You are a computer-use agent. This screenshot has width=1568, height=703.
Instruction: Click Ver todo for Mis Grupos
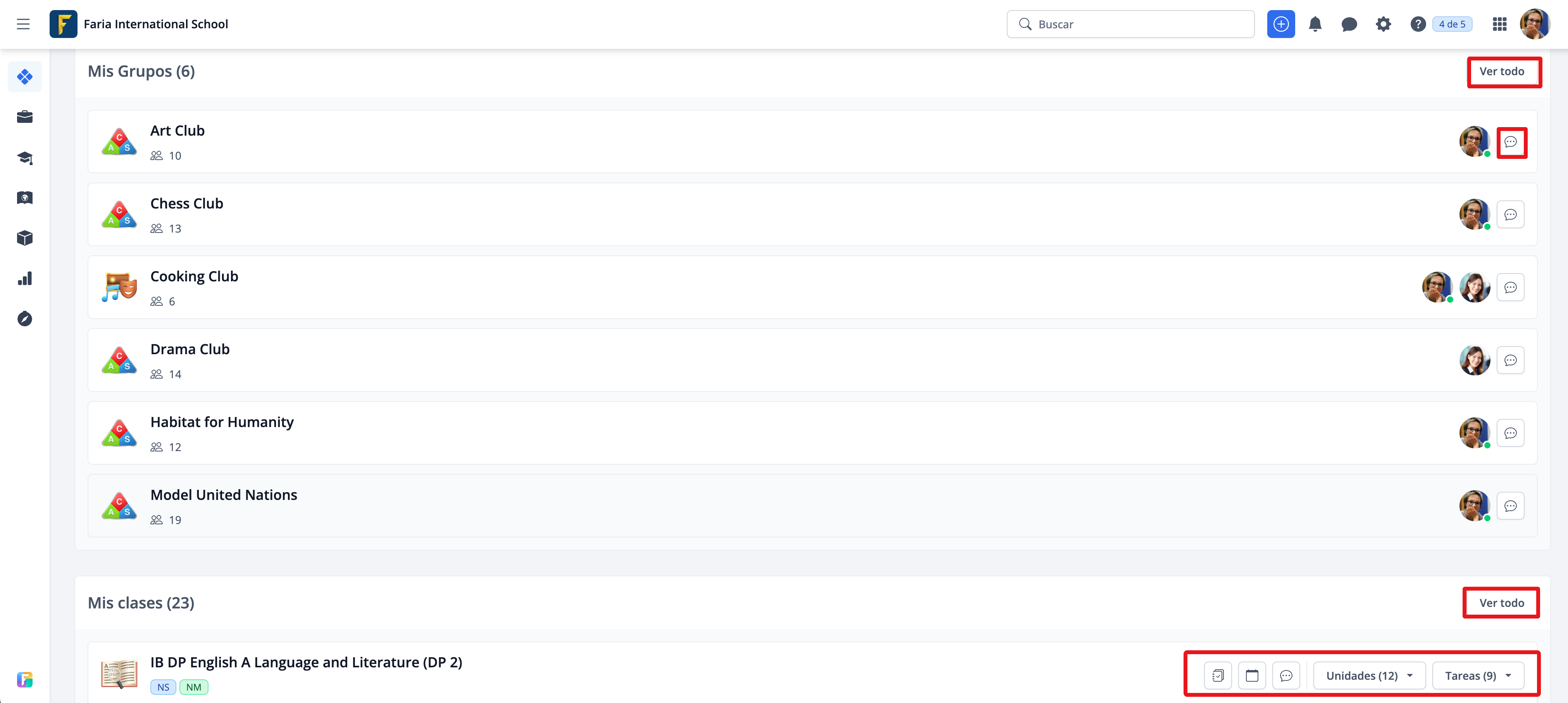pyautogui.click(x=1502, y=72)
